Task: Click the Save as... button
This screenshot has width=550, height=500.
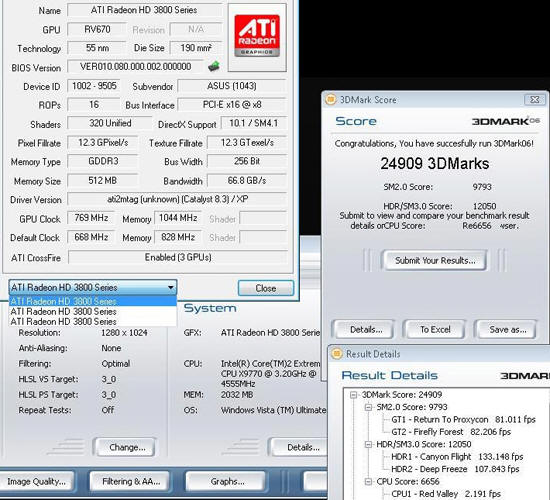Action: [x=507, y=329]
